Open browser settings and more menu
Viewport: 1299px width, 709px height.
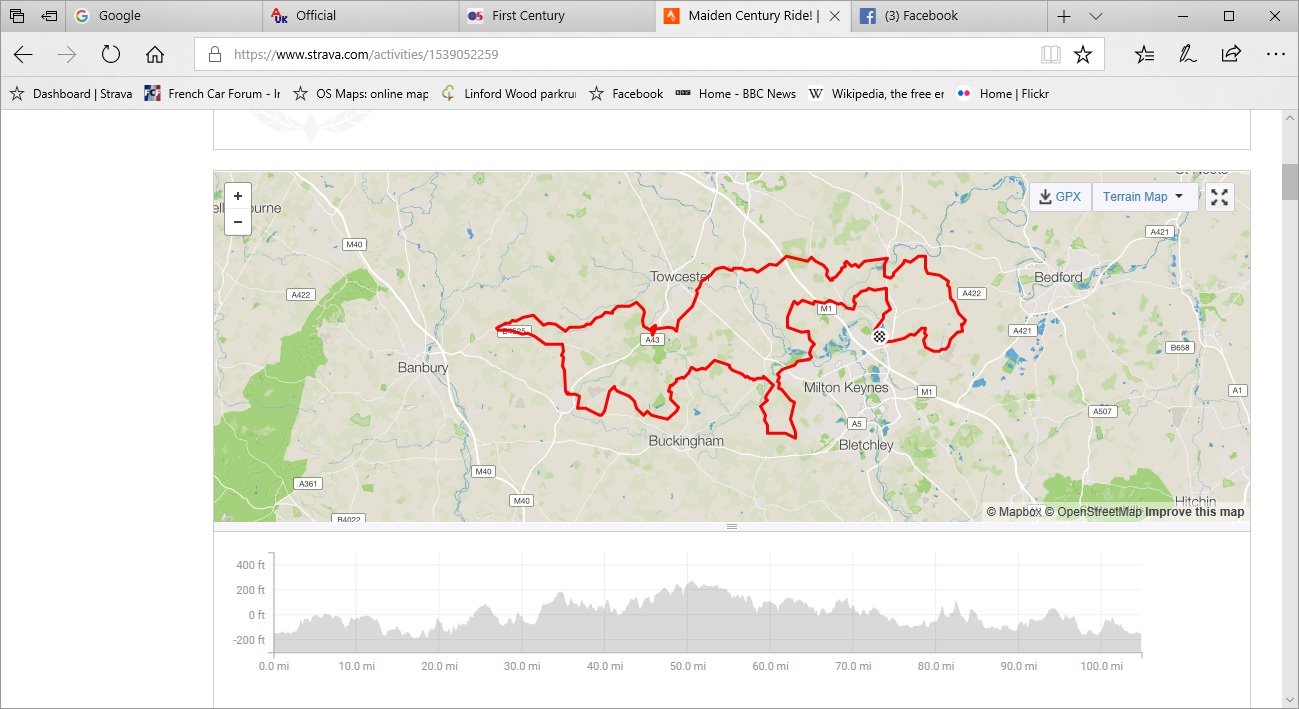click(1275, 54)
